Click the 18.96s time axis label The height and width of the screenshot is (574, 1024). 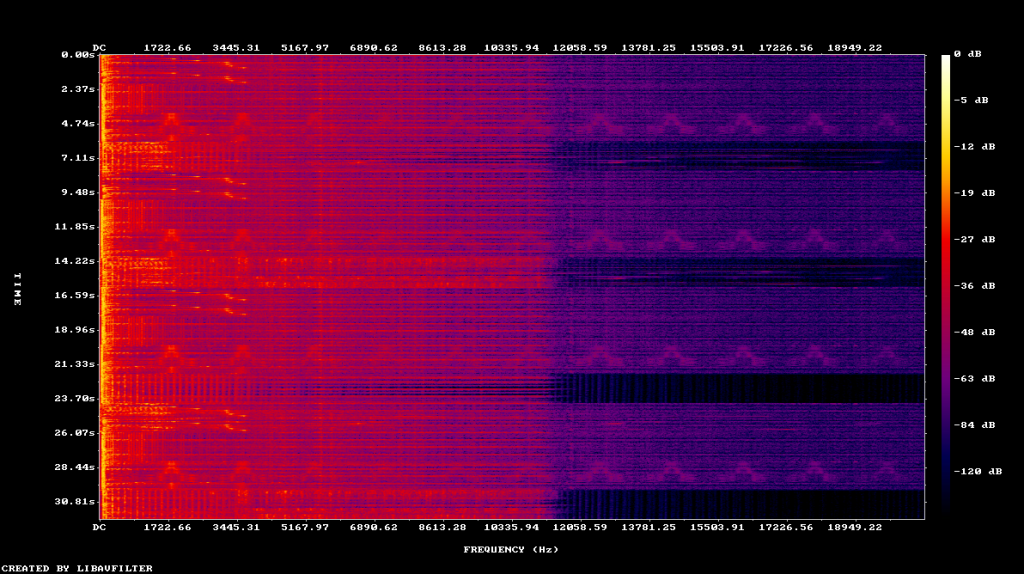tap(74, 330)
